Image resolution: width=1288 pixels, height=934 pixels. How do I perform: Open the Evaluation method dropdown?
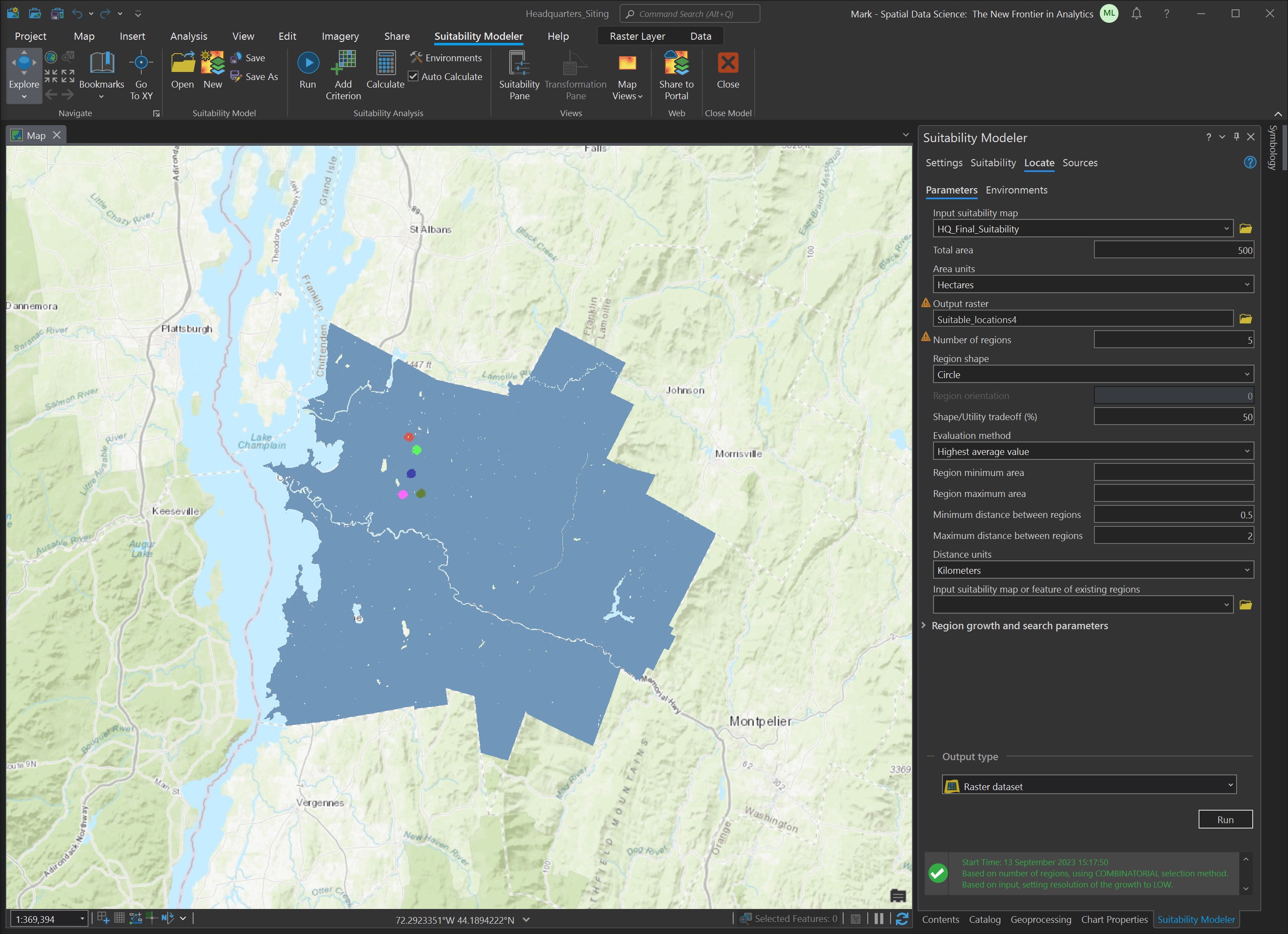(x=1093, y=451)
